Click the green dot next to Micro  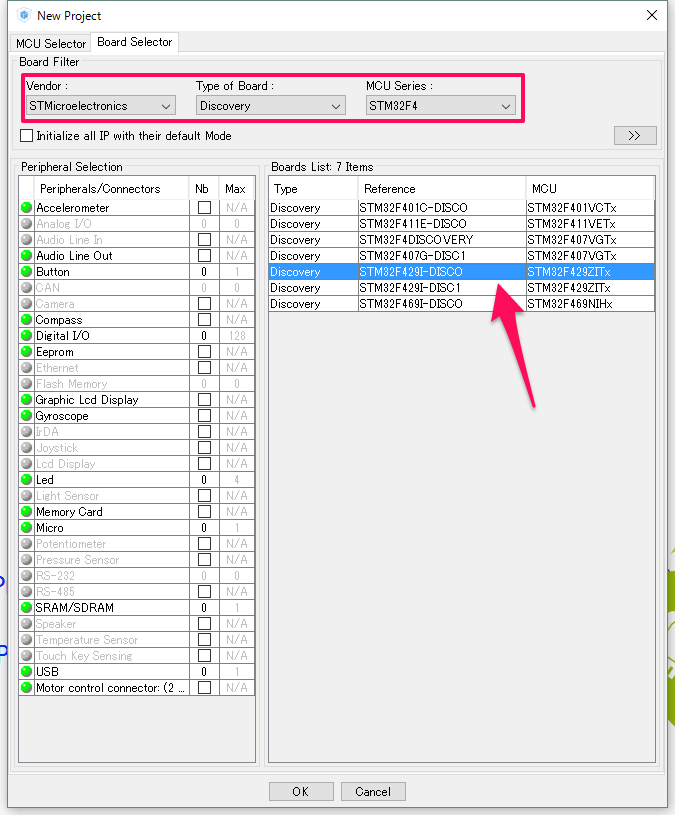(x=27, y=528)
